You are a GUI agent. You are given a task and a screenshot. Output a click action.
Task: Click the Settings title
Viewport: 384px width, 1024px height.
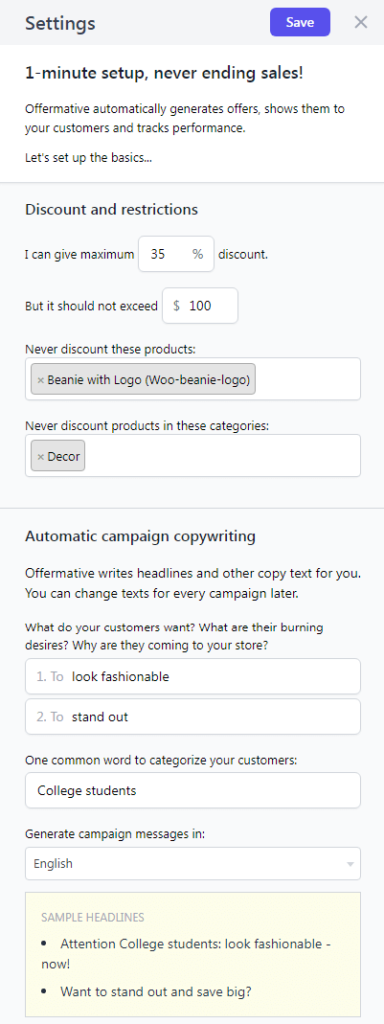tap(60, 23)
